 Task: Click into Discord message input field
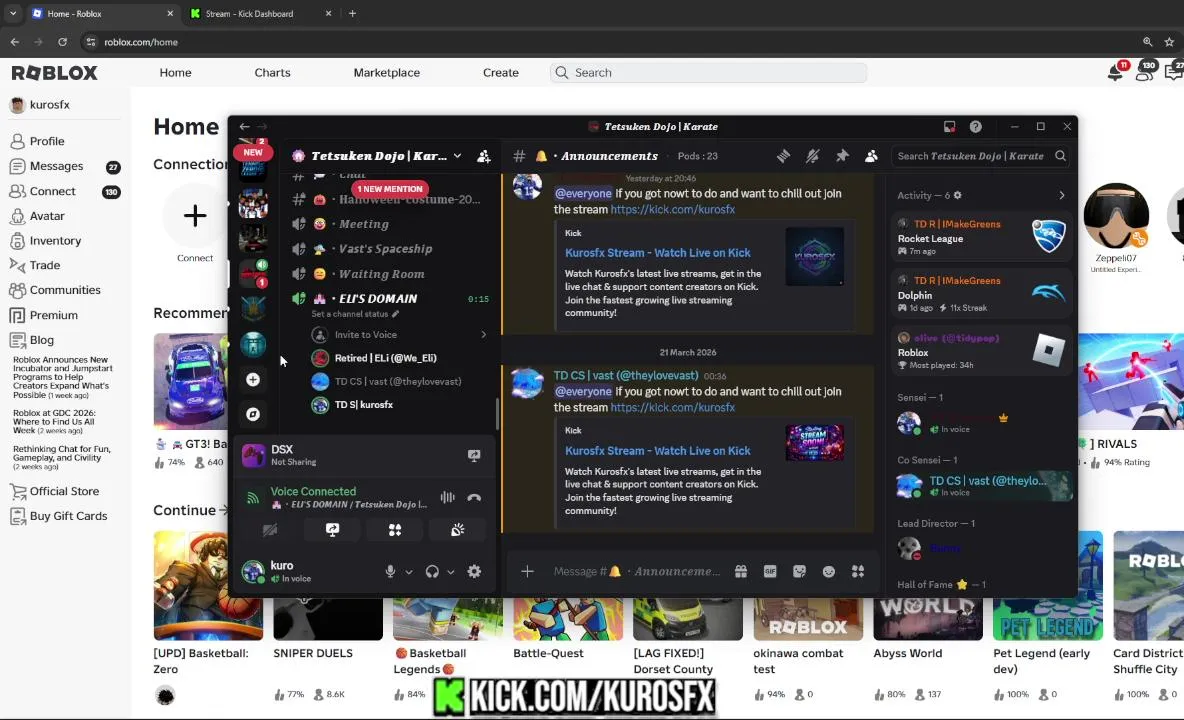[x=636, y=571]
